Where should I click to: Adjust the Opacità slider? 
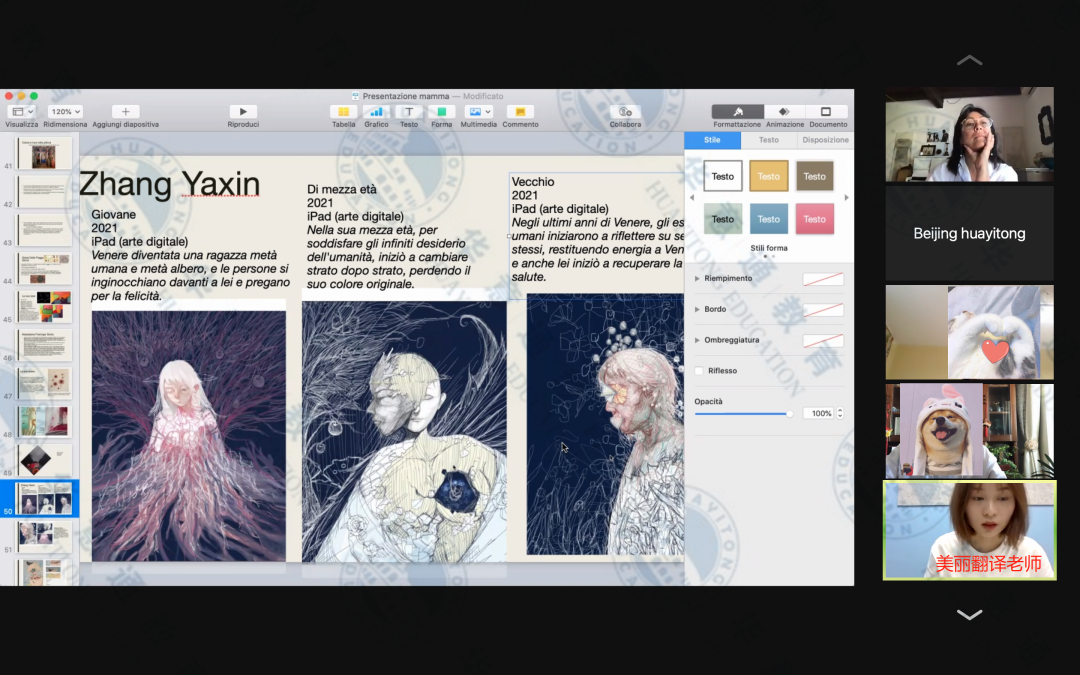pyautogui.click(x=744, y=413)
